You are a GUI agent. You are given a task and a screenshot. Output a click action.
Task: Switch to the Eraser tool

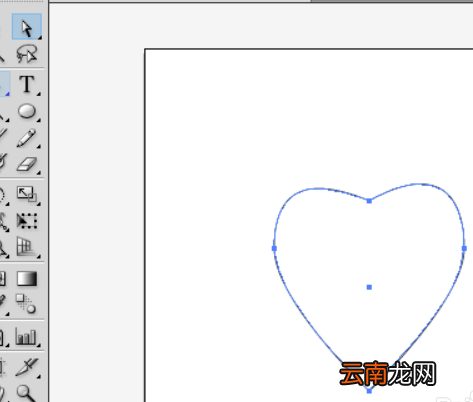click(27, 165)
